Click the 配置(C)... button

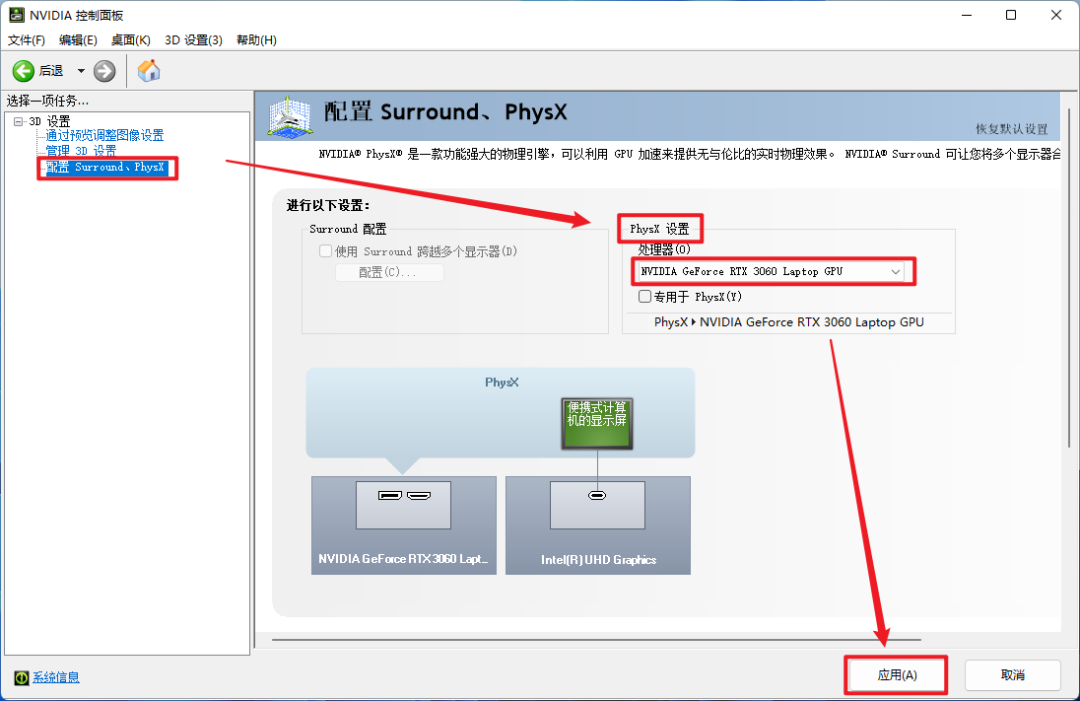389,272
